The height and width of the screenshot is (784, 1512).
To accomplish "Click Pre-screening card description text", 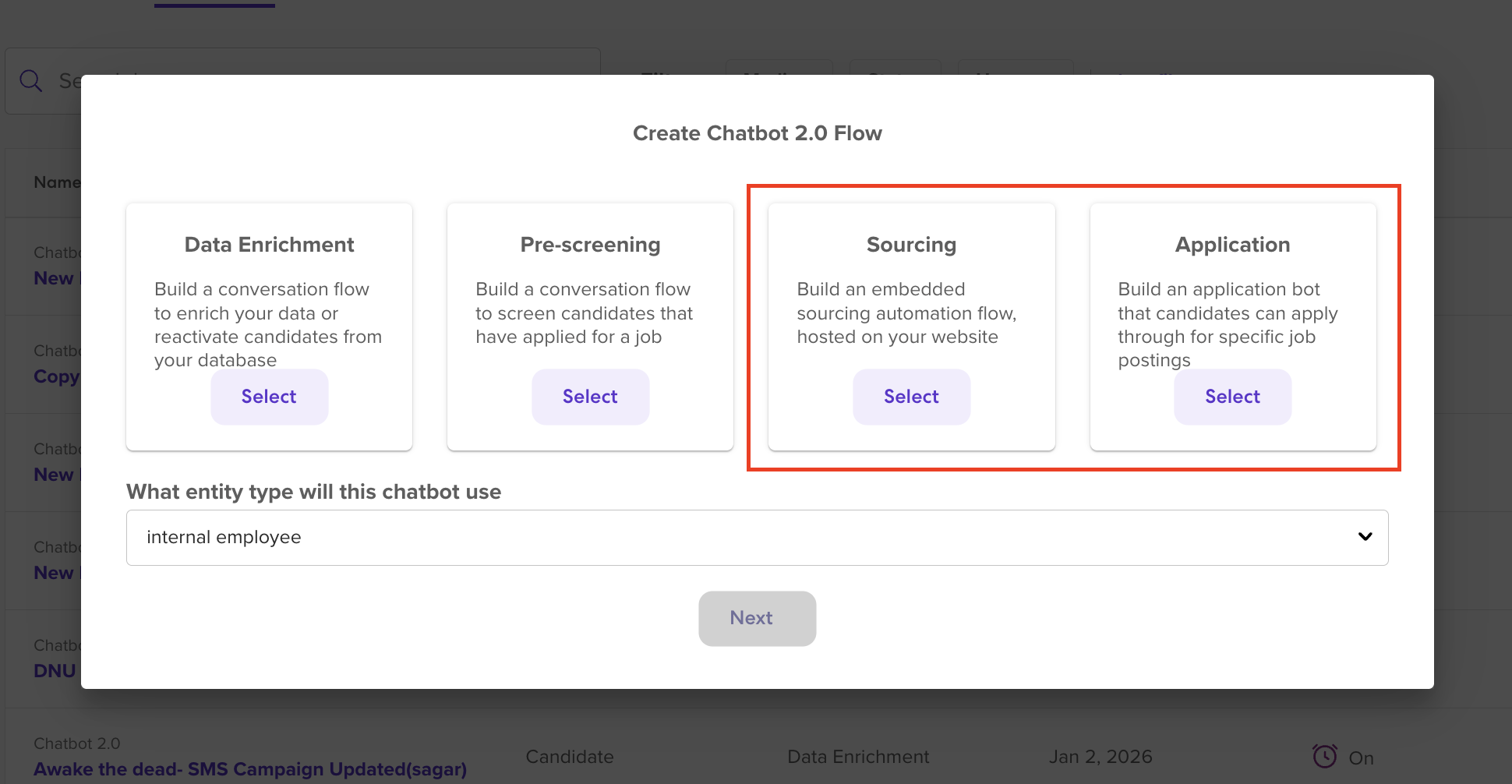I will point(584,313).
